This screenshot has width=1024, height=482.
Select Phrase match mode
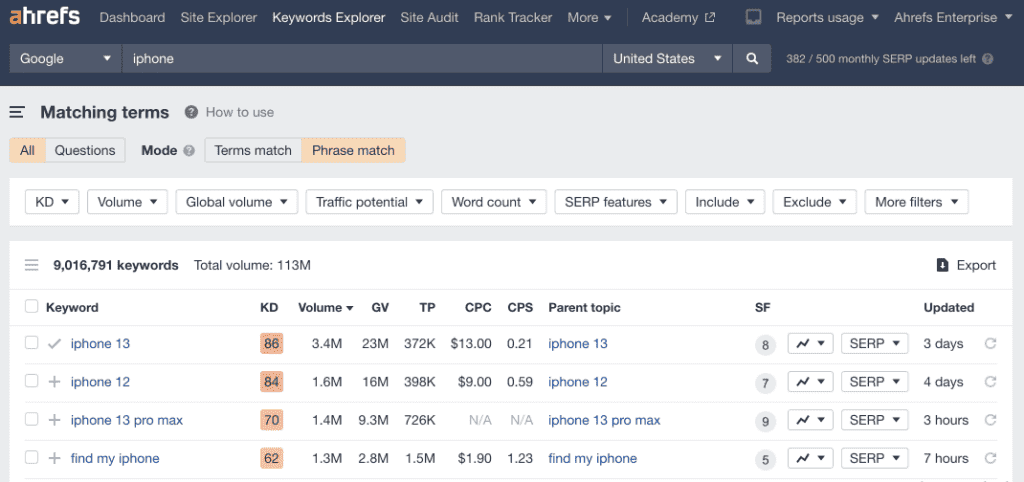click(x=353, y=150)
